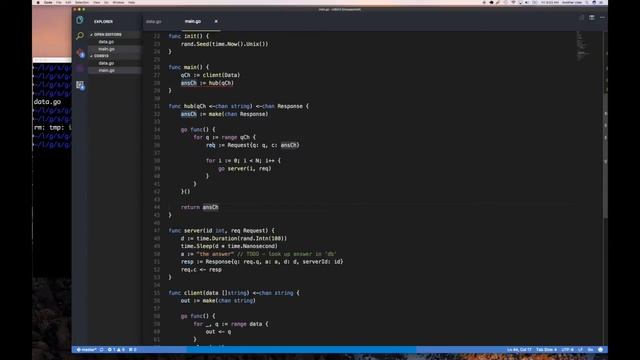Click 'qCh := client(Data)' code line
Screen dimensions: 640x360
[x=211, y=75]
